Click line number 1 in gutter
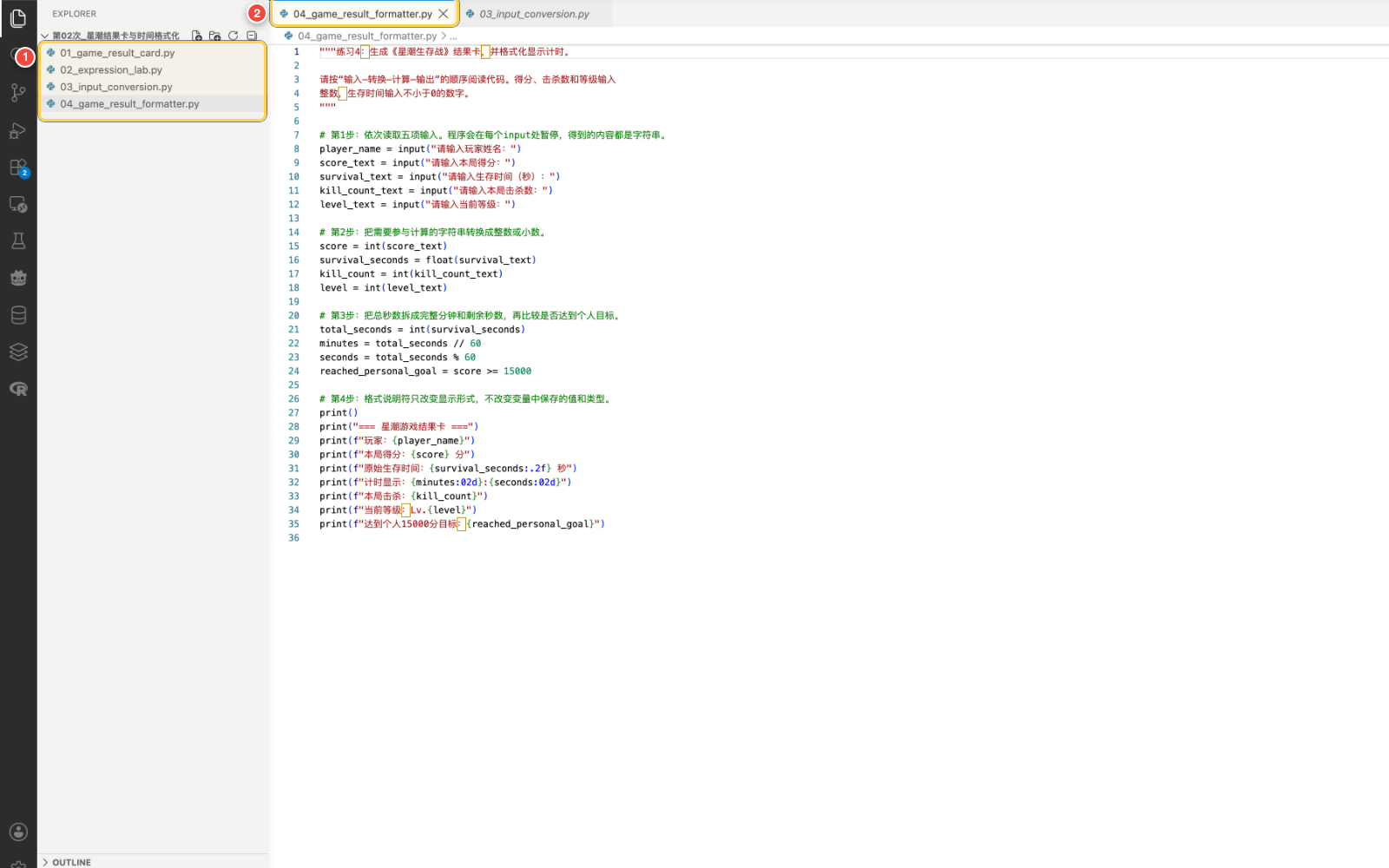The height and width of the screenshot is (868, 1389). pos(296,52)
